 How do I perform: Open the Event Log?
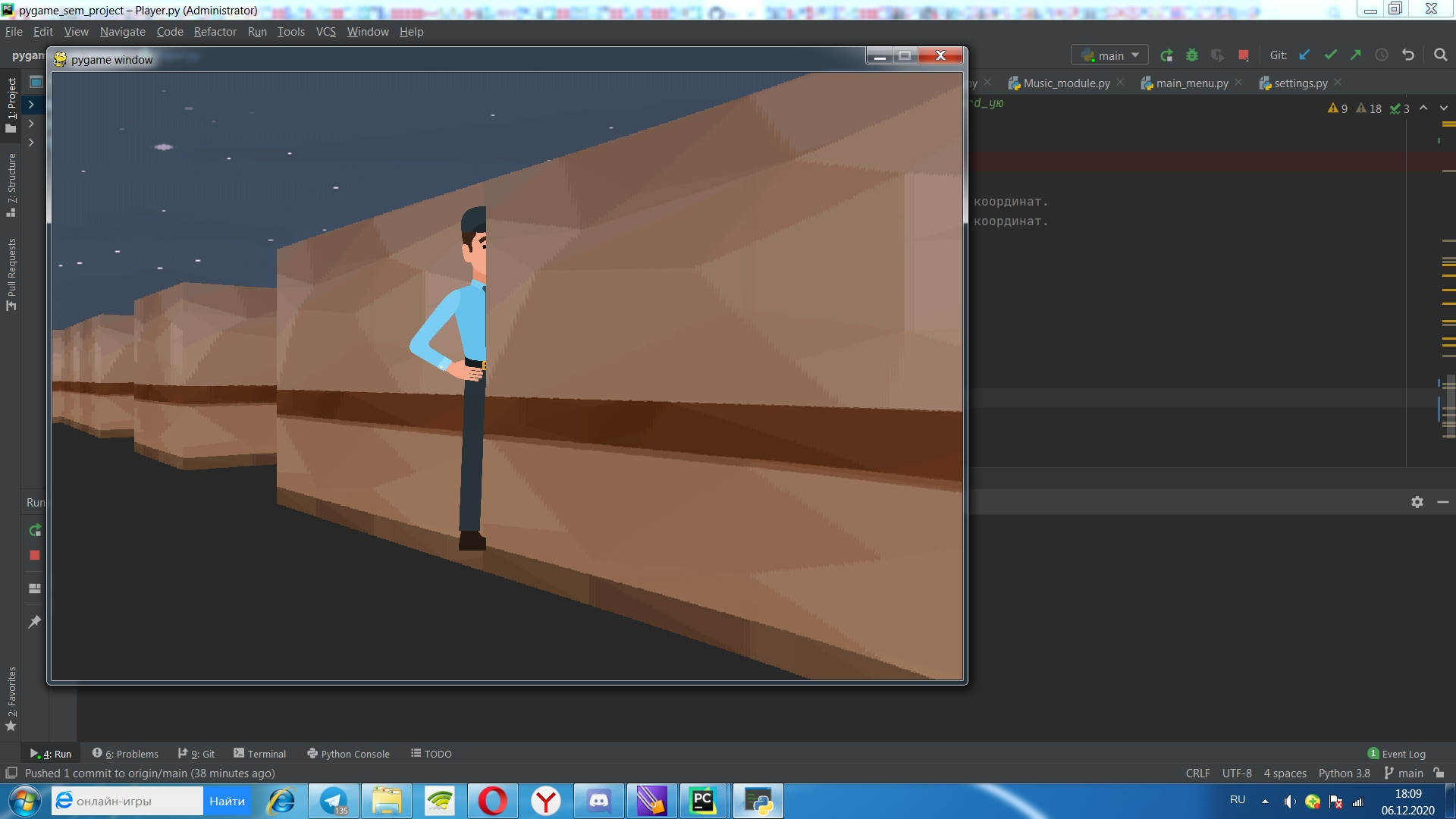[1404, 754]
